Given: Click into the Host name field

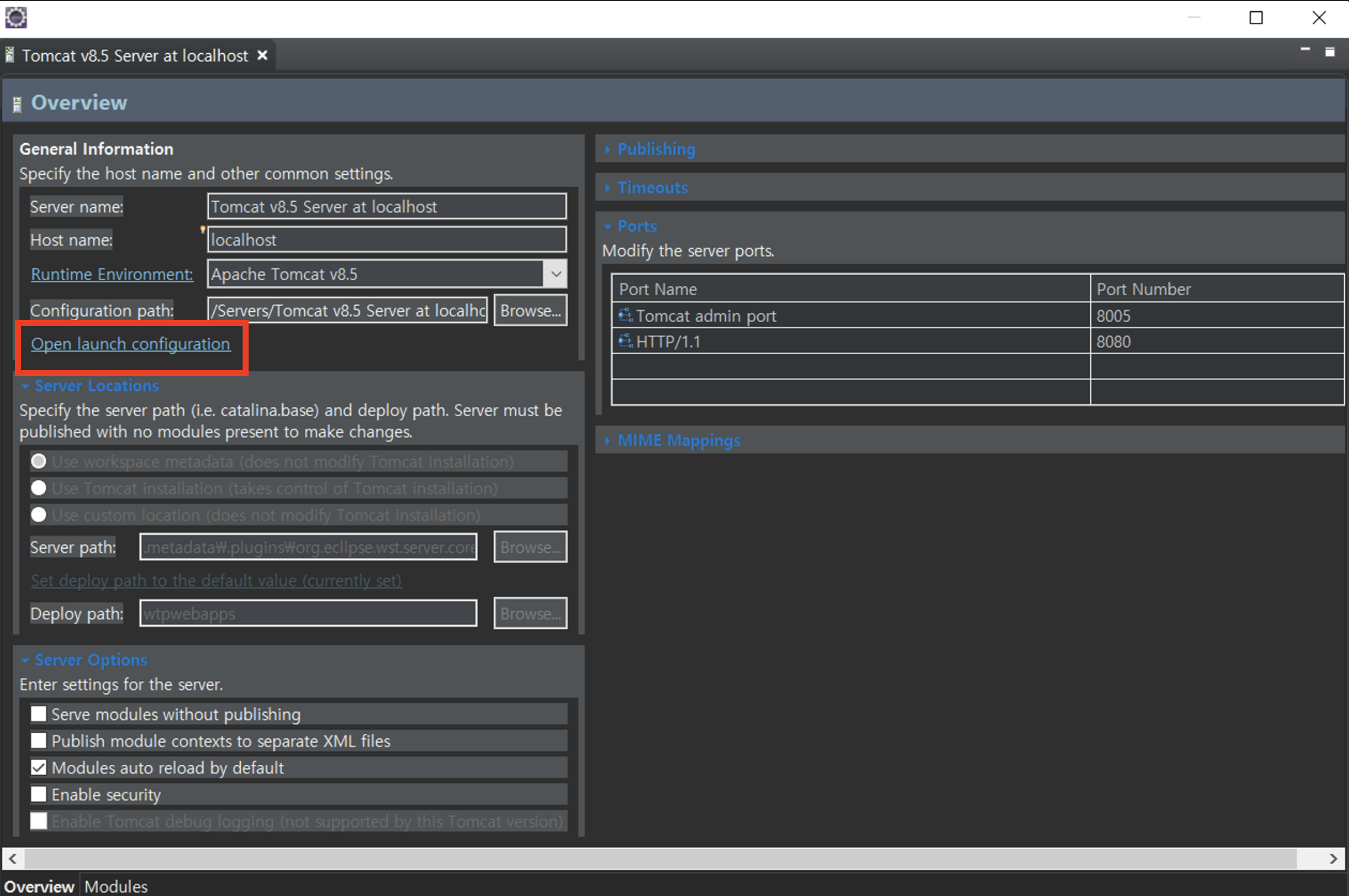Looking at the screenshot, I should 387,240.
